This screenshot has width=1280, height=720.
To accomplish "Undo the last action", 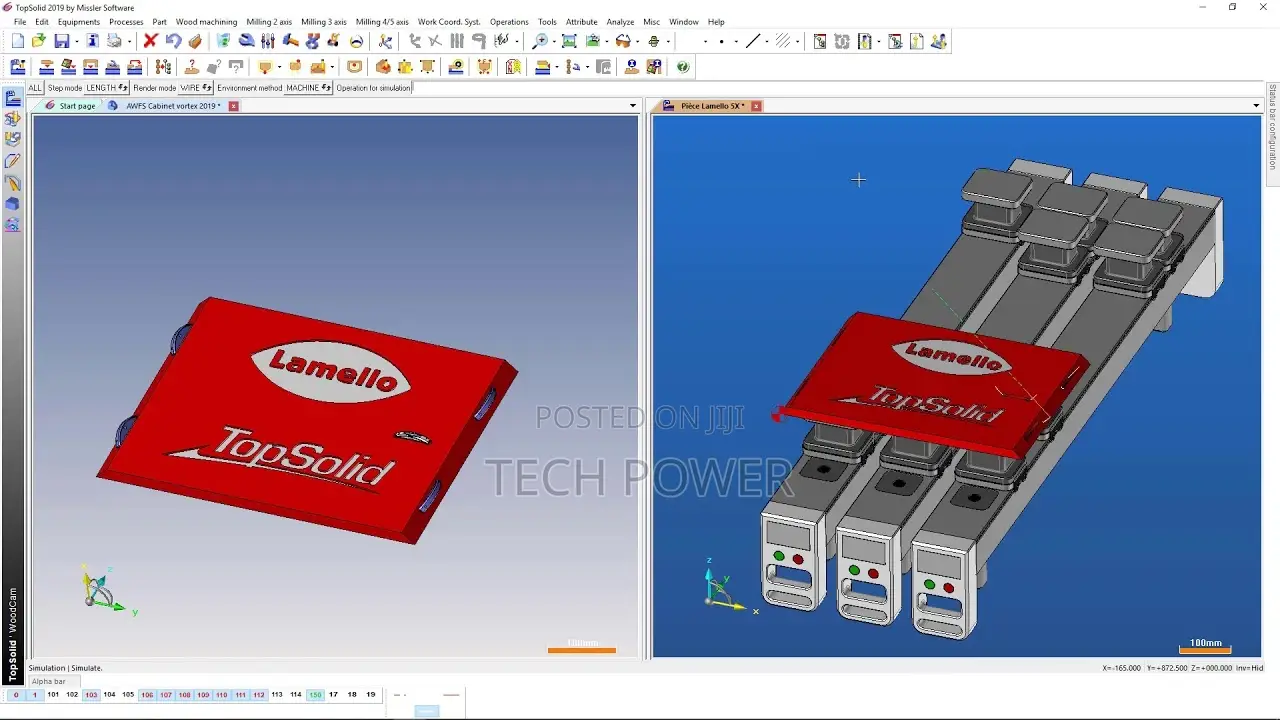I will click(x=173, y=41).
